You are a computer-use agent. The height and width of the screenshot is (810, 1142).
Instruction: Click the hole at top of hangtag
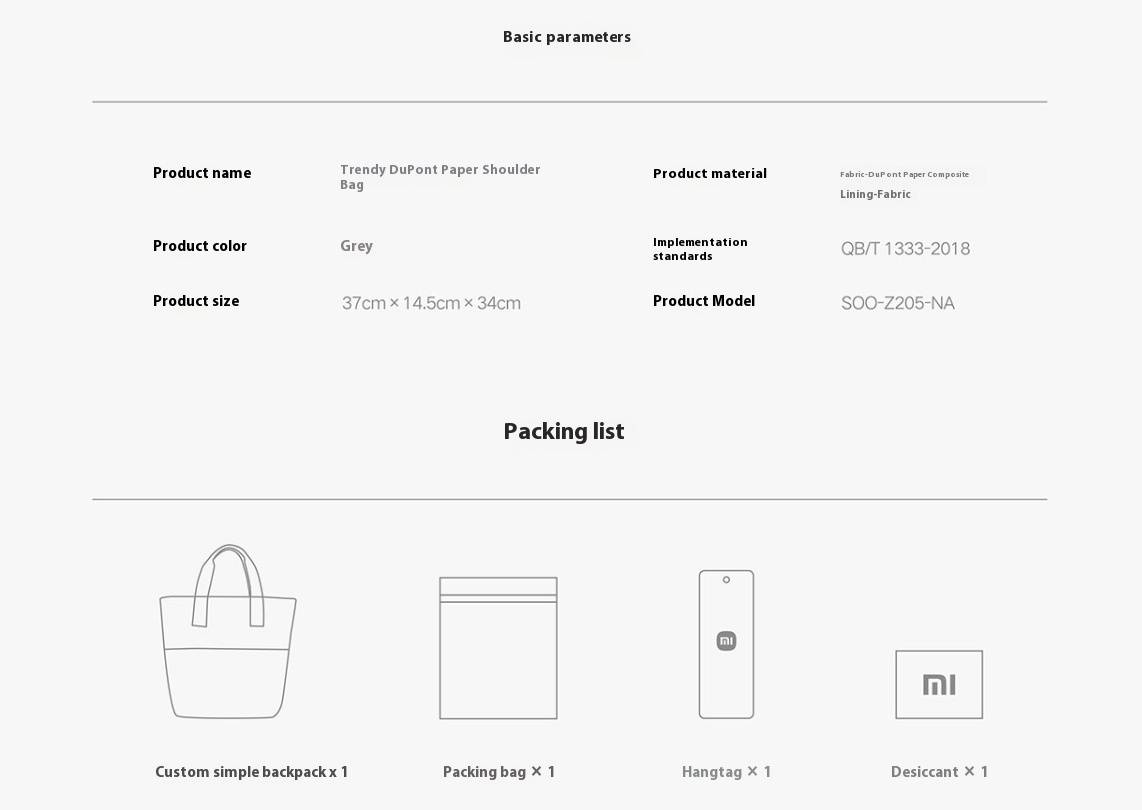726,580
